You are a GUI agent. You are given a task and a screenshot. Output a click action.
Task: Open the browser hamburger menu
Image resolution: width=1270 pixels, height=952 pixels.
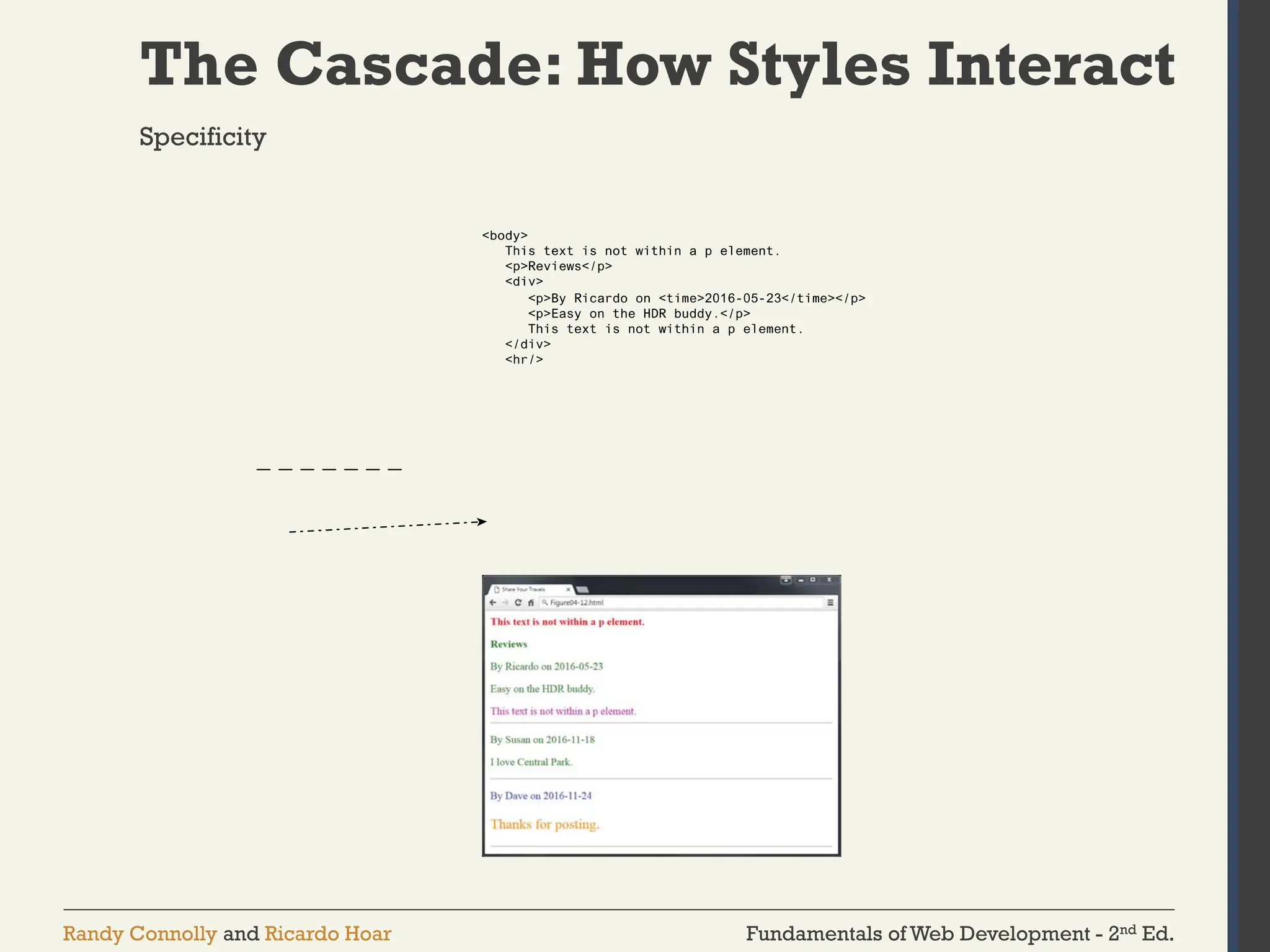pyautogui.click(x=830, y=602)
